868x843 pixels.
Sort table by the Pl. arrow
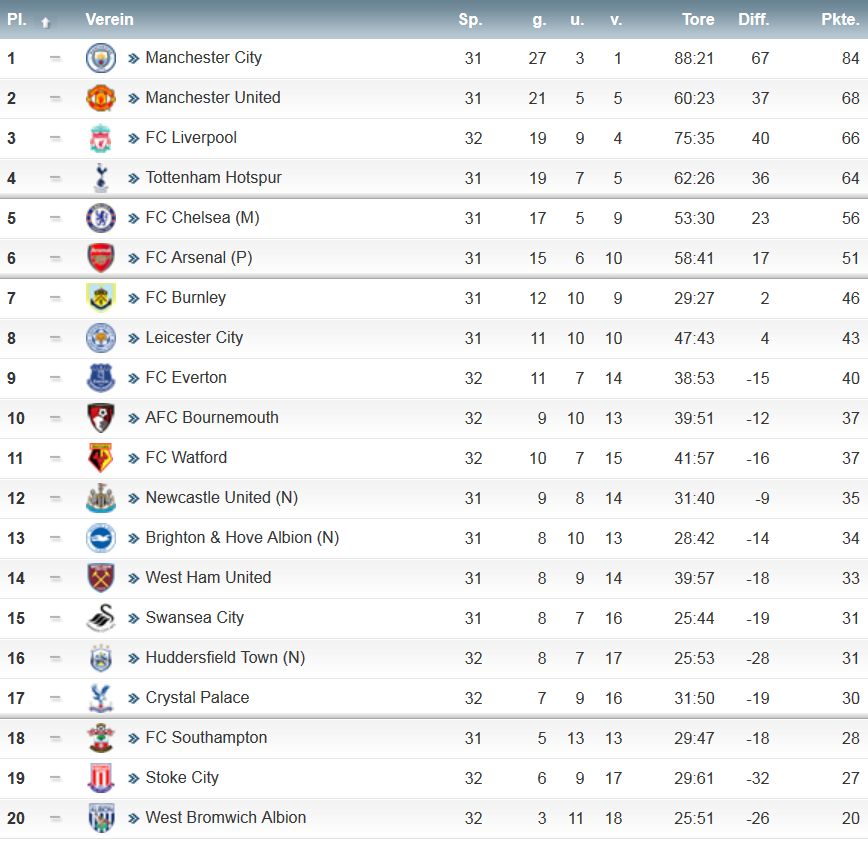click(45, 22)
